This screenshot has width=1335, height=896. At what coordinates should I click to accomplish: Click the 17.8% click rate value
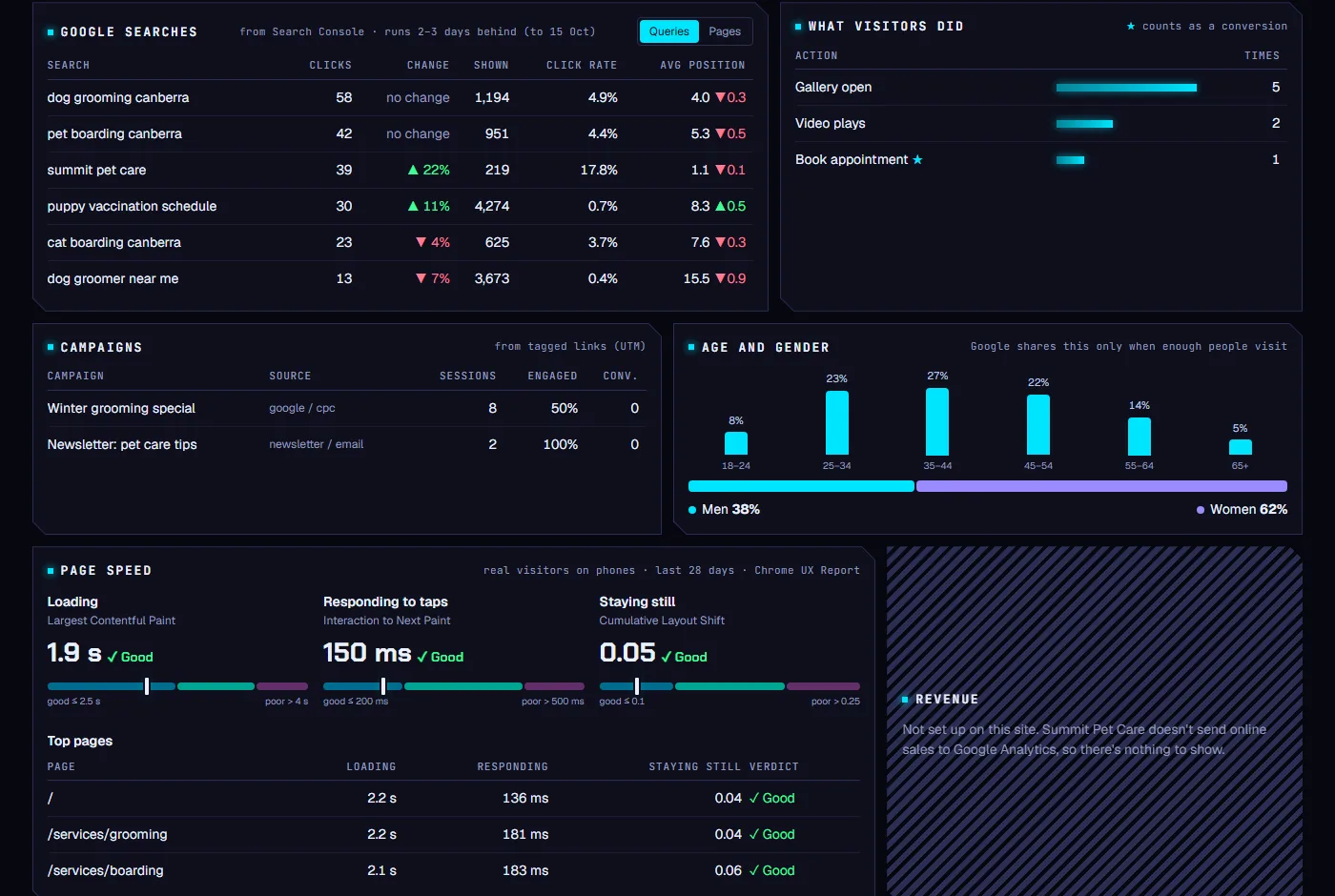599,170
